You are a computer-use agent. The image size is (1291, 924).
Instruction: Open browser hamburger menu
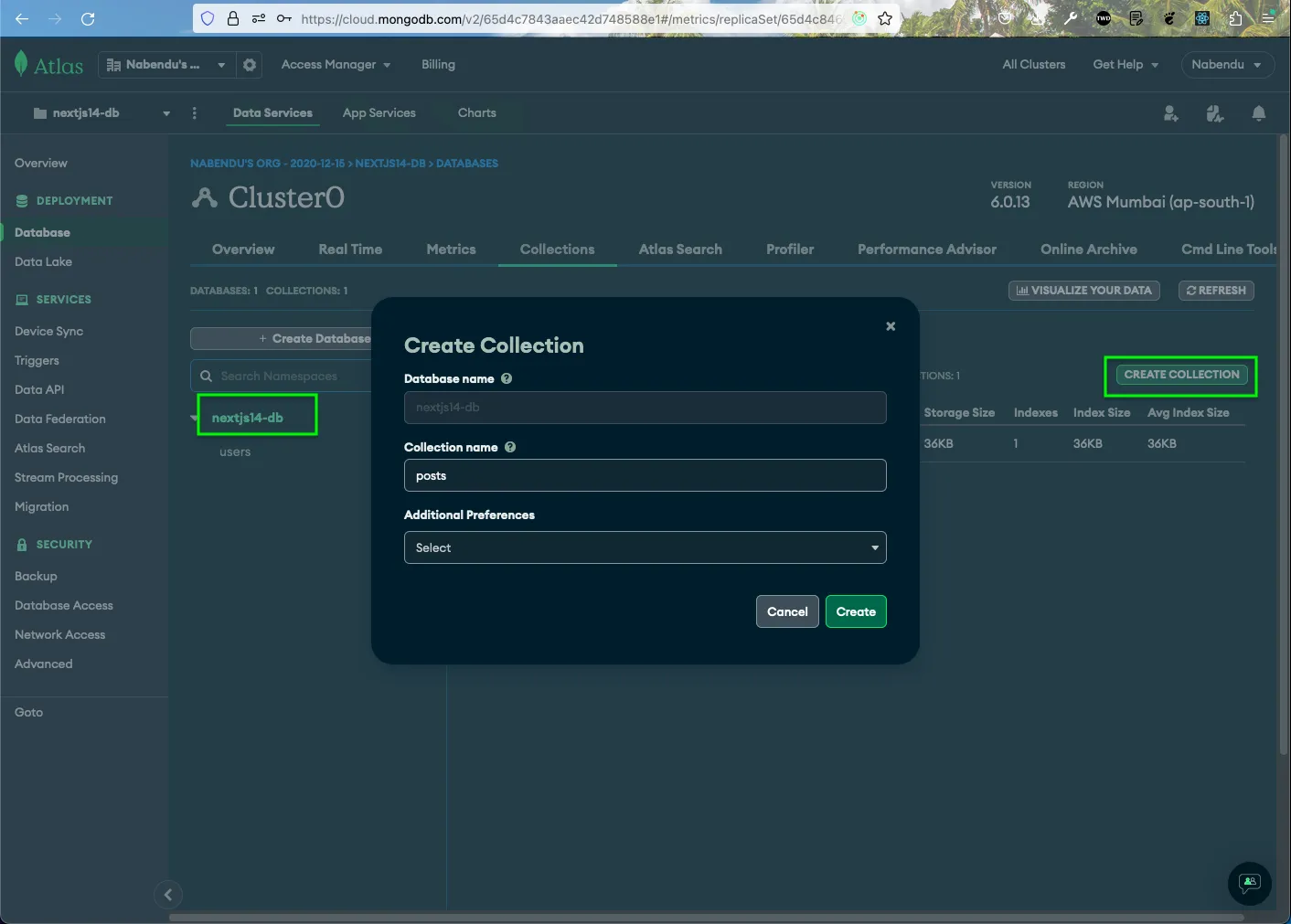pyautogui.click(x=1268, y=18)
